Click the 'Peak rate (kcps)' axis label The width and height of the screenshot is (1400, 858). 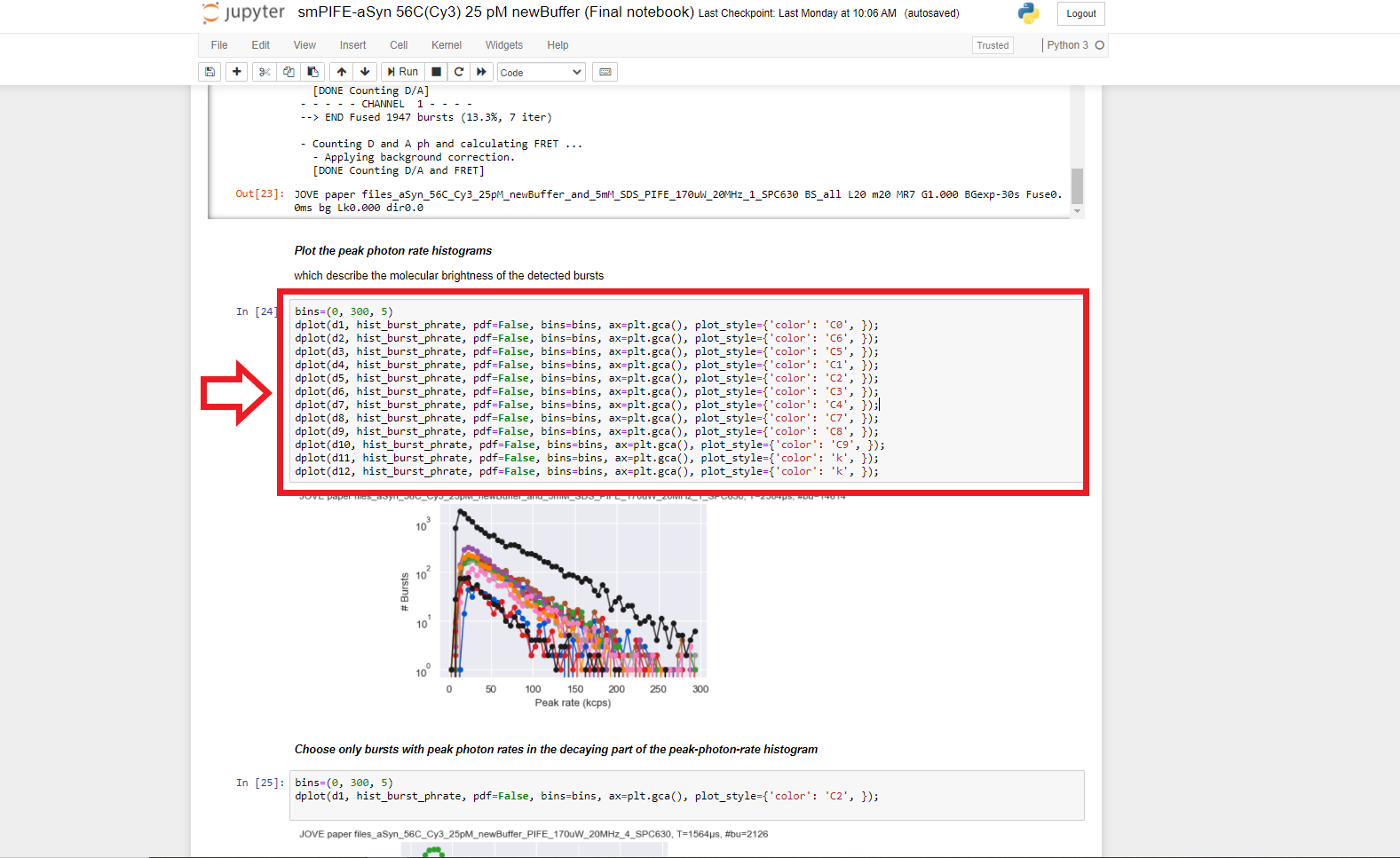click(573, 703)
